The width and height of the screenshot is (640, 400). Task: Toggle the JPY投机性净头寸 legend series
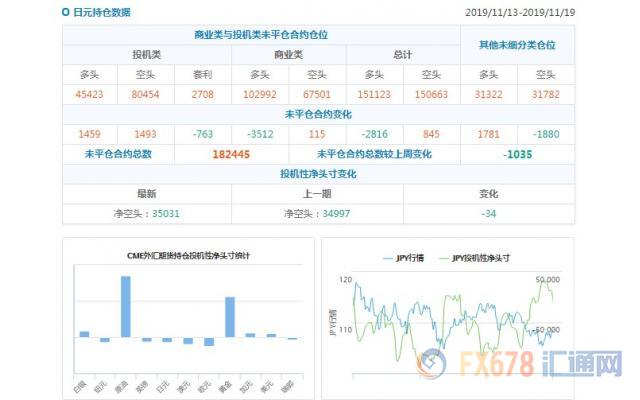tap(473, 258)
